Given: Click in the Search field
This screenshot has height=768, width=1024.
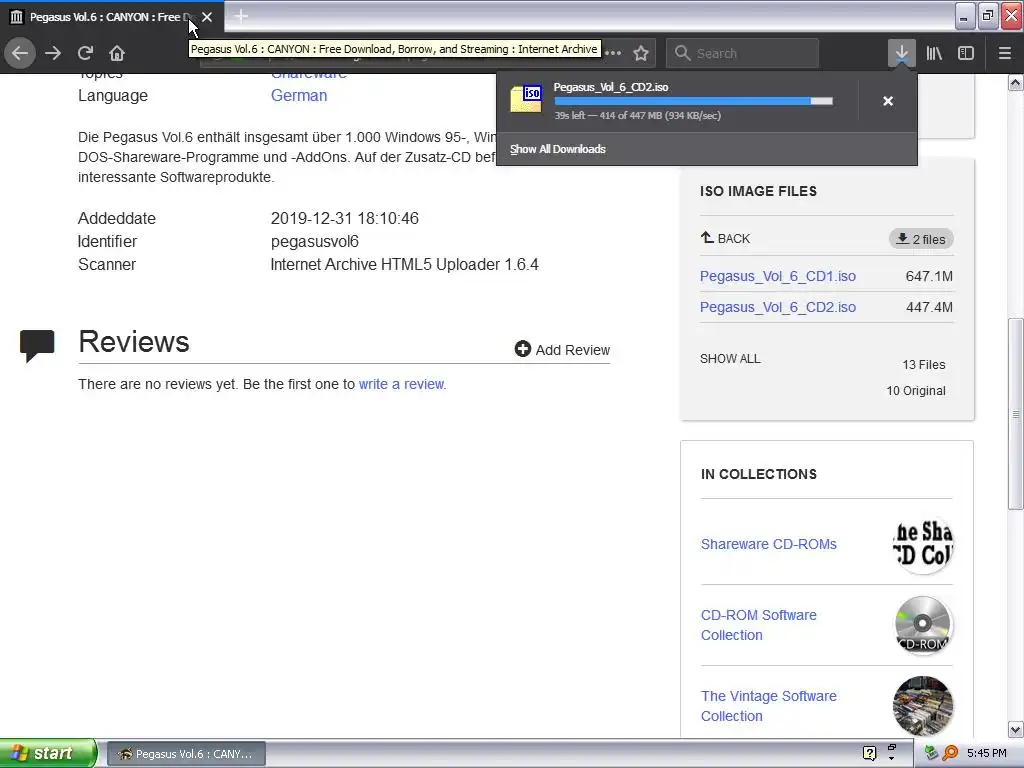Looking at the screenshot, I should (x=743, y=53).
